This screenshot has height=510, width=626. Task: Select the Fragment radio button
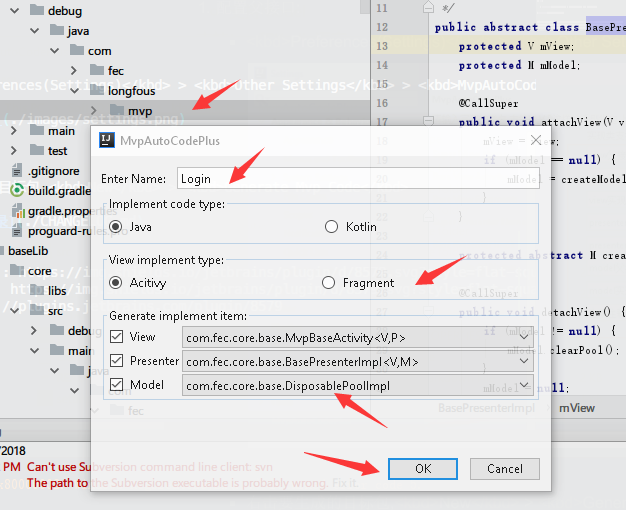click(328, 283)
